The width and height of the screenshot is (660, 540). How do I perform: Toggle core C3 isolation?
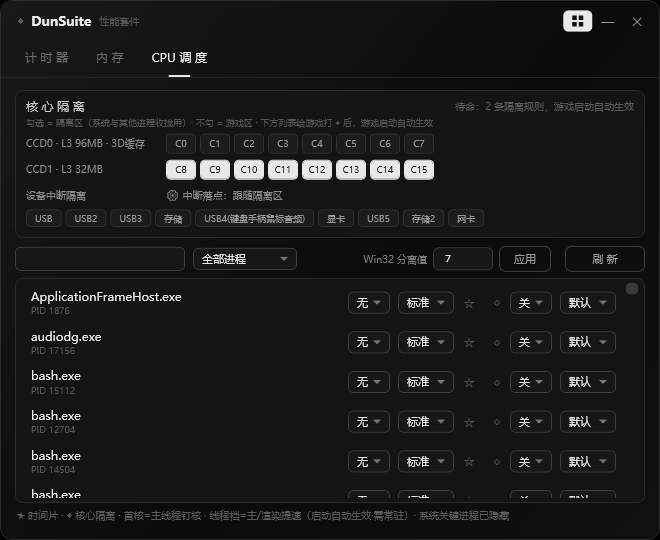pyautogui.click(x=283, y=144)
